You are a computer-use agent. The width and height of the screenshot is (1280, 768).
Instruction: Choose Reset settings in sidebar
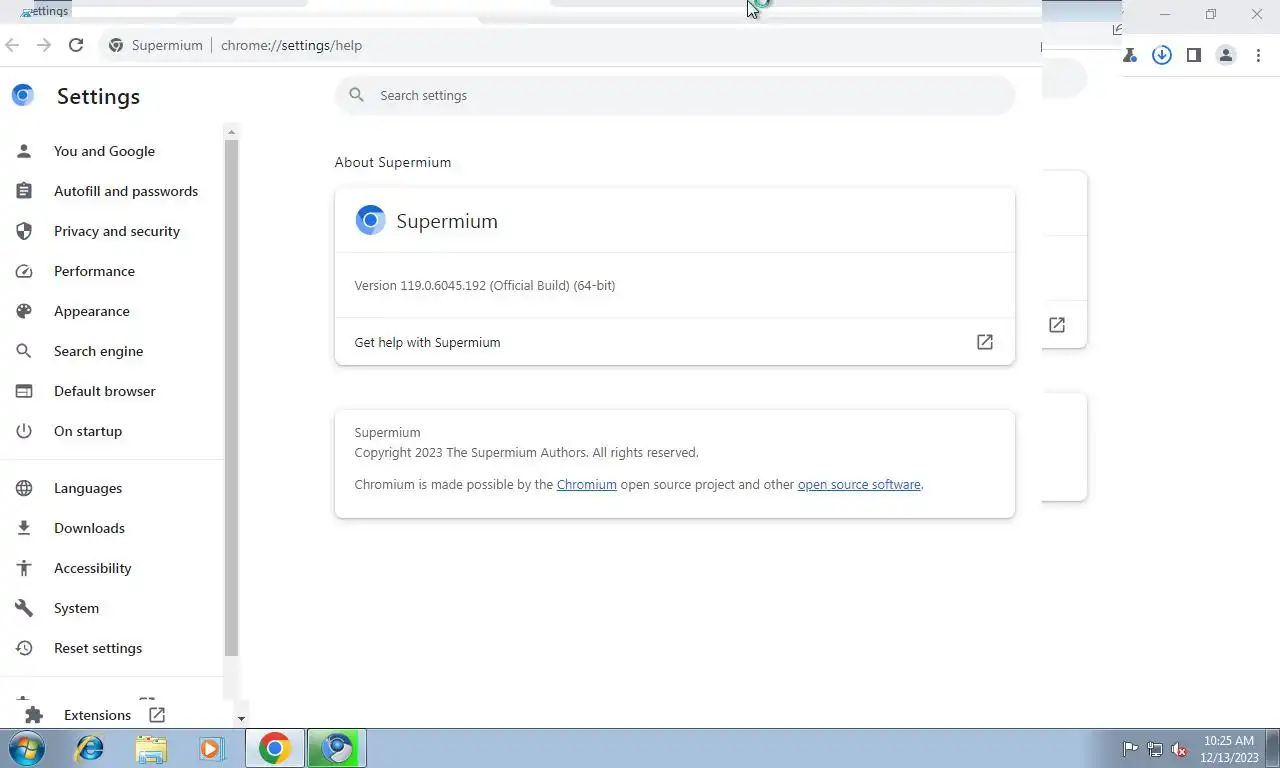click(98, 648)
